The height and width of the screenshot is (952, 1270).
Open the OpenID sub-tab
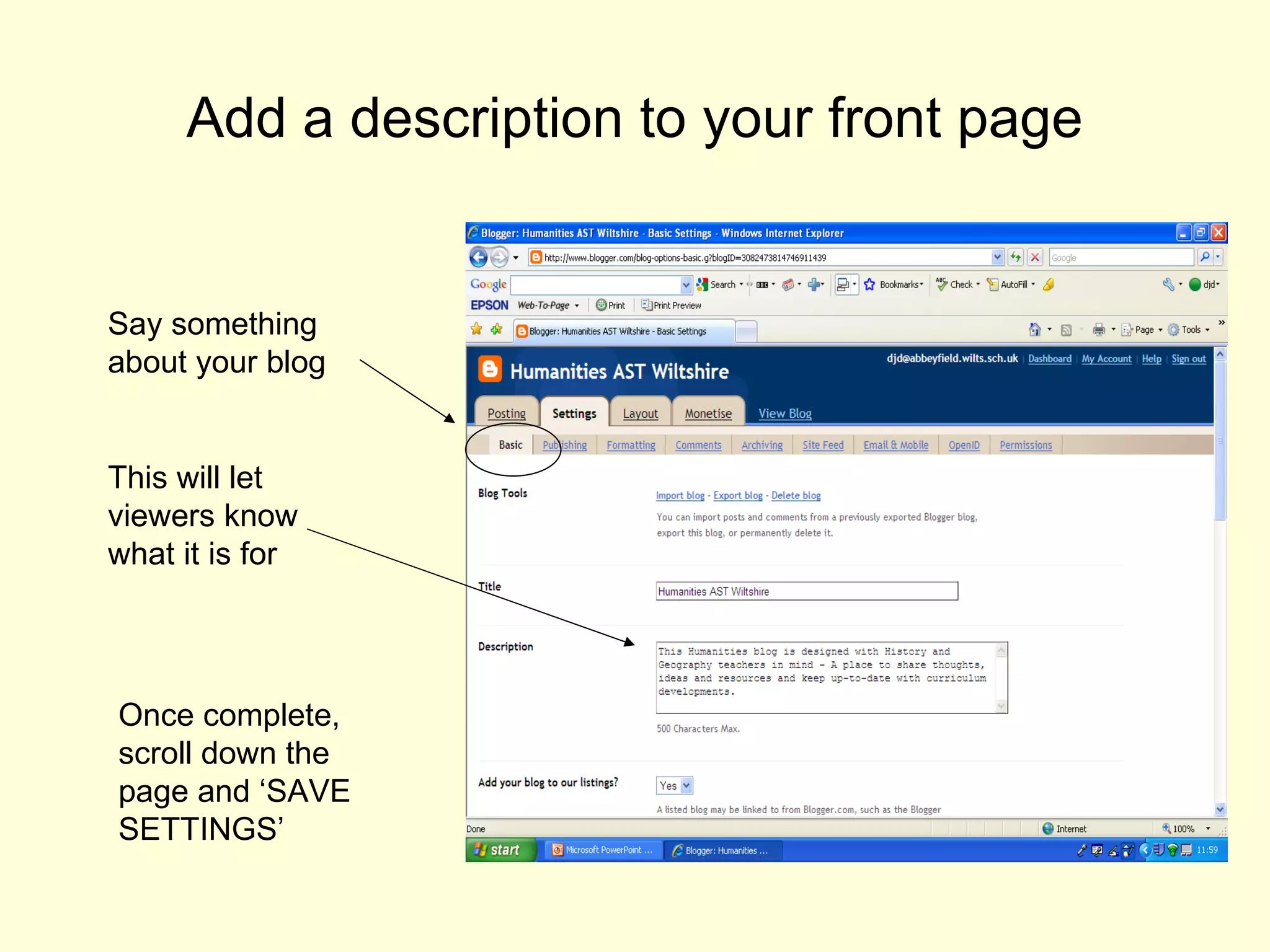pos(964,445)
